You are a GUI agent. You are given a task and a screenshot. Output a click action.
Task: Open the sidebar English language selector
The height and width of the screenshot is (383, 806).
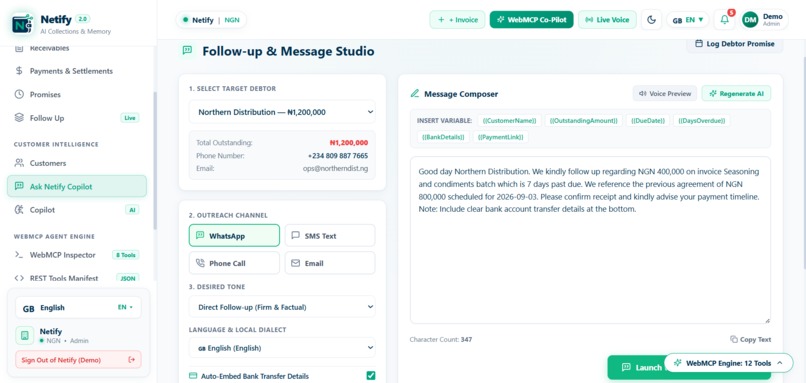tap(78, 307)
